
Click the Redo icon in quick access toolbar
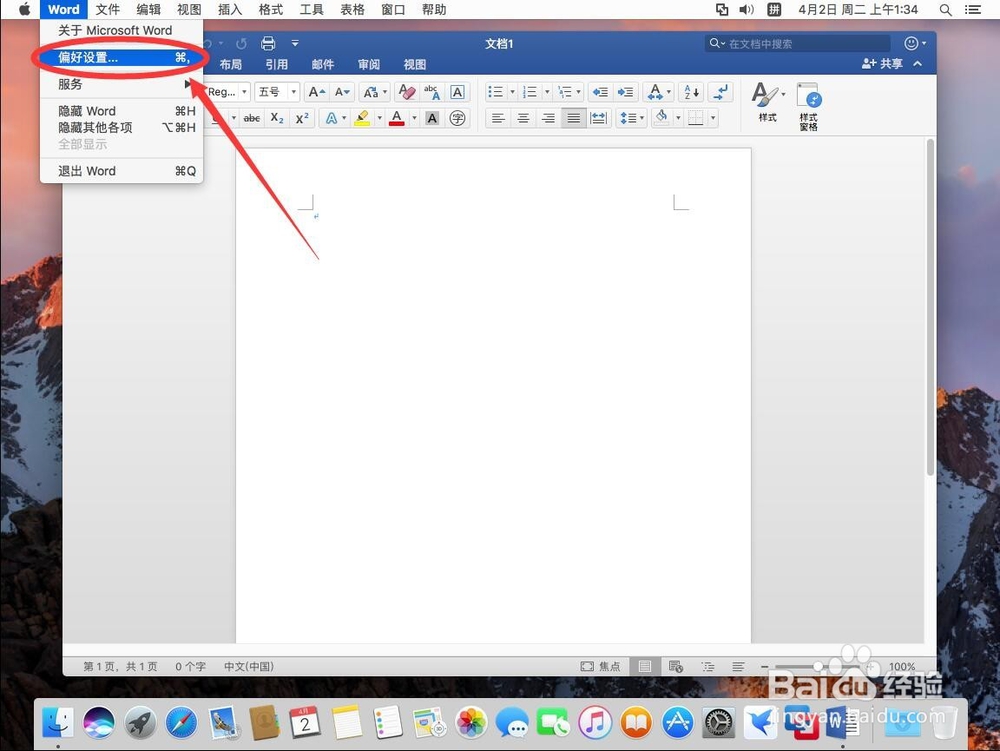(241, 44)
